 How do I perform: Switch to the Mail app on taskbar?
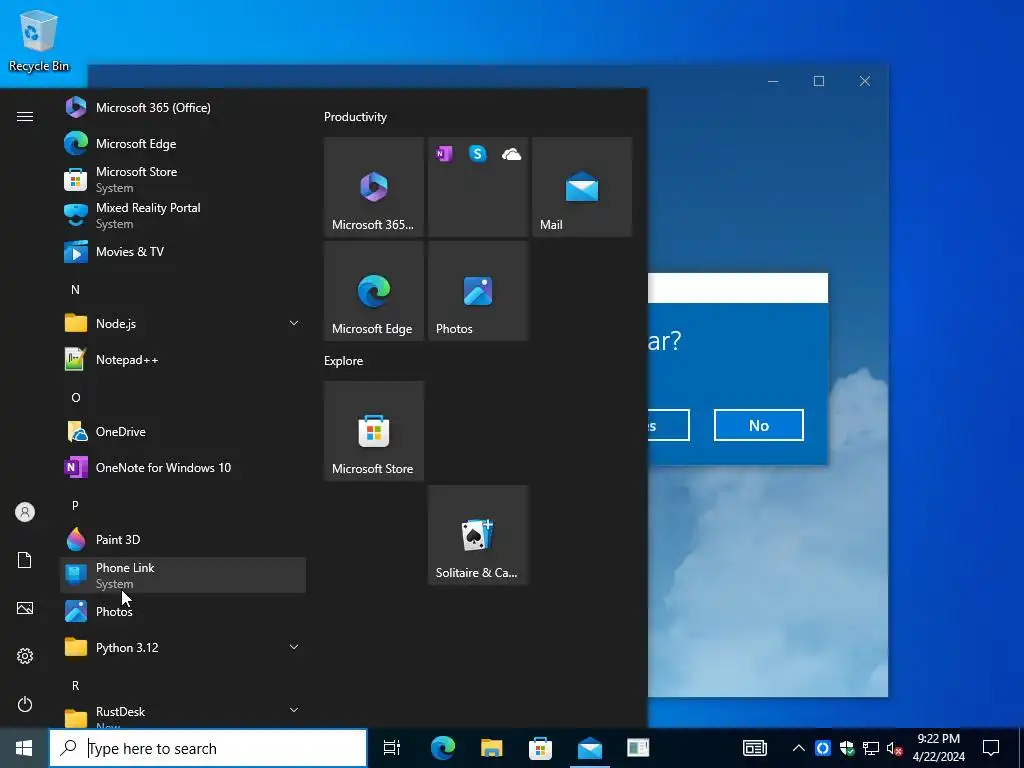coord(590,748)
